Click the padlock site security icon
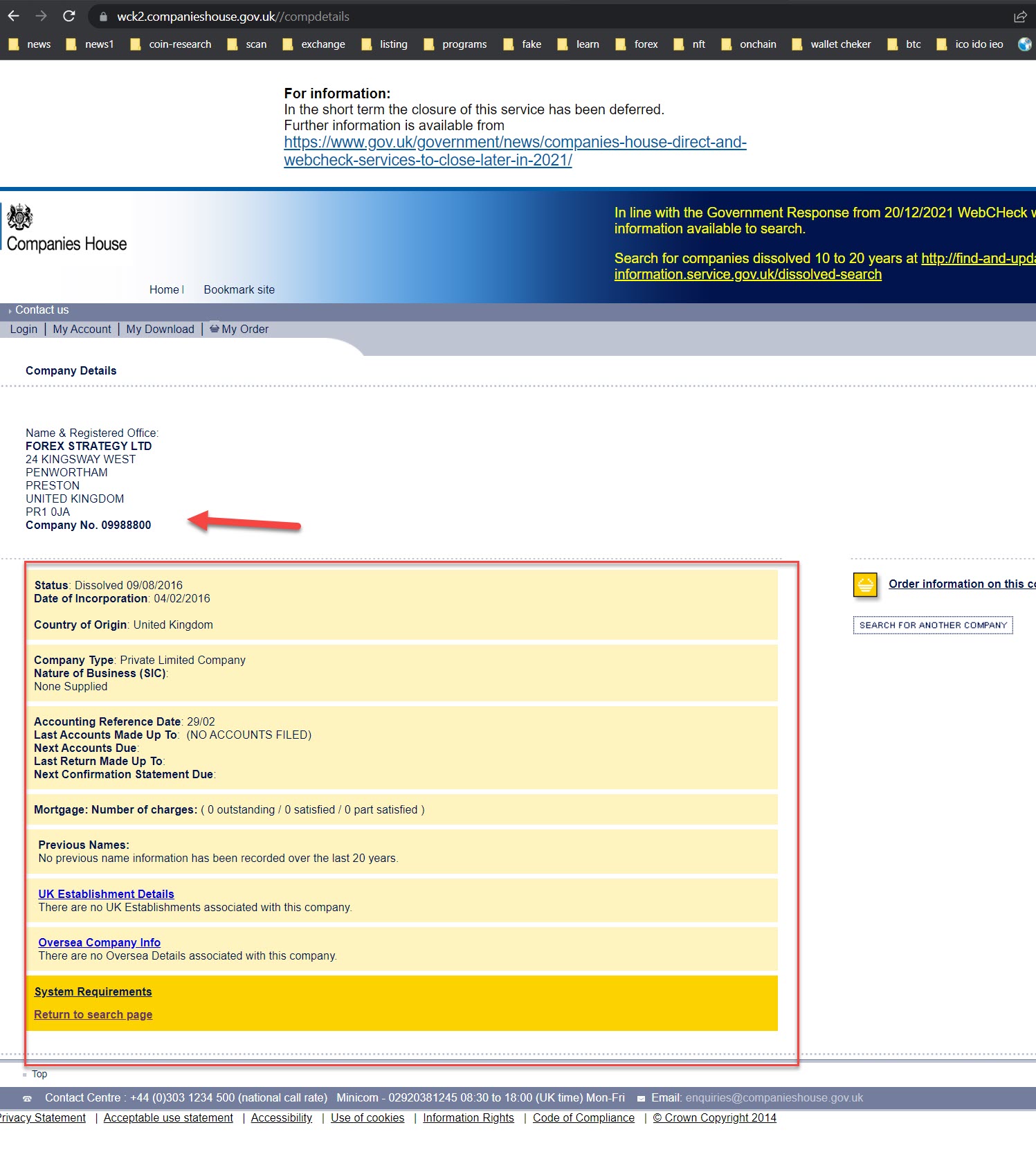 (104, 17)
